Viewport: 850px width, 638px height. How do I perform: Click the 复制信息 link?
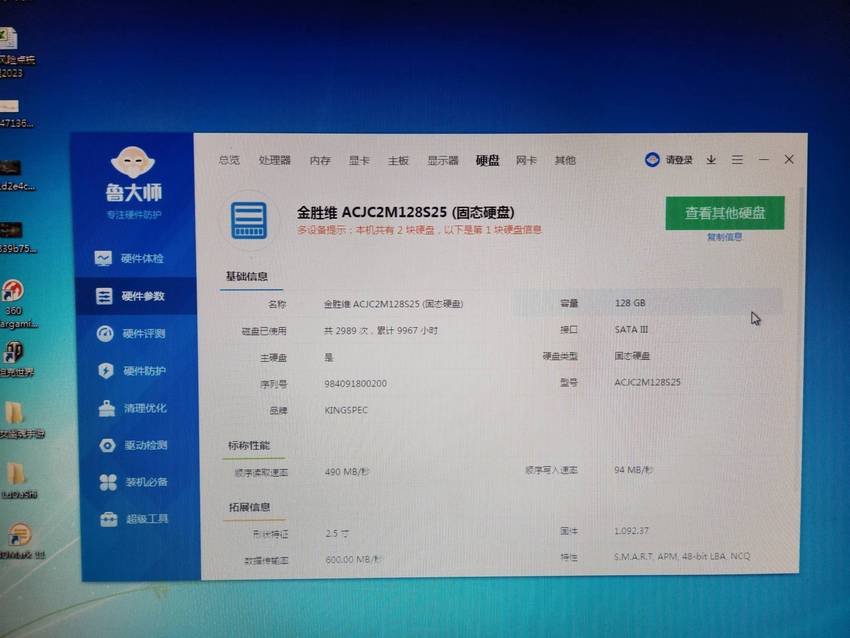coord(725,237)
